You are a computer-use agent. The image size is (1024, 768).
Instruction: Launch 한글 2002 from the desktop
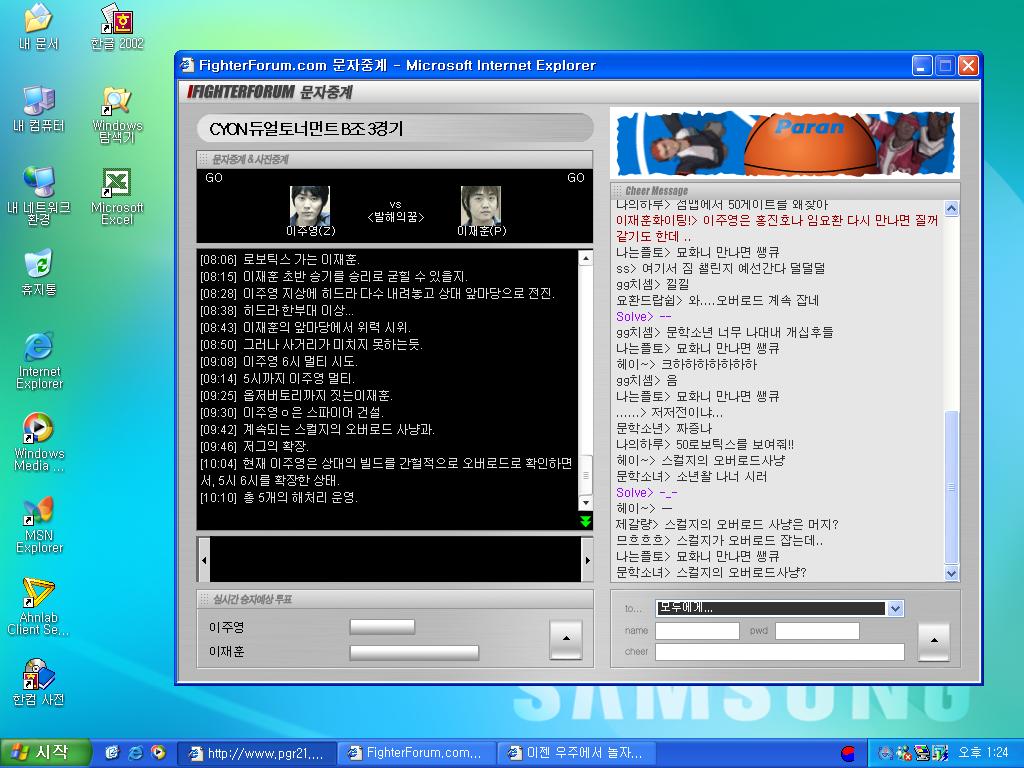coord(117,27)
